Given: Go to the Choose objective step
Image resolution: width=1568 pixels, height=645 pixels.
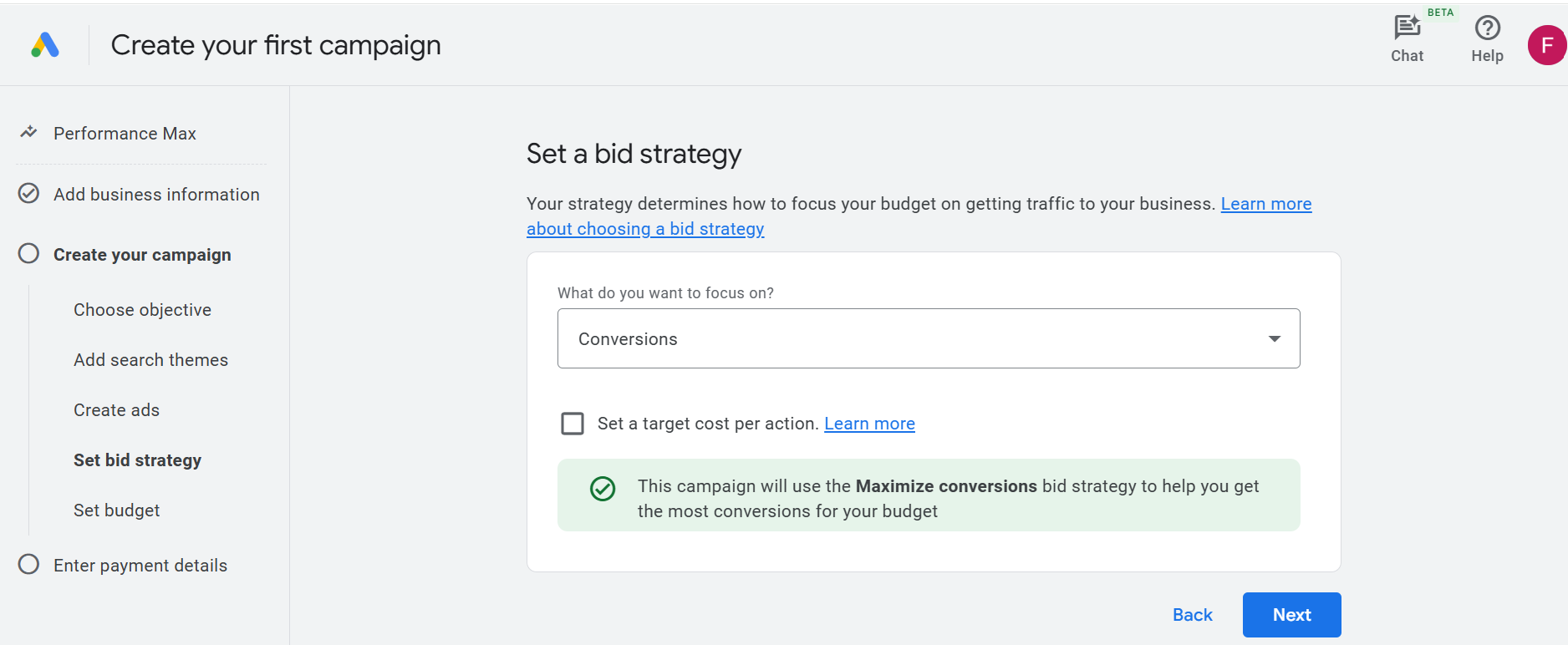Looking at the screenshot, I should 142,309.
